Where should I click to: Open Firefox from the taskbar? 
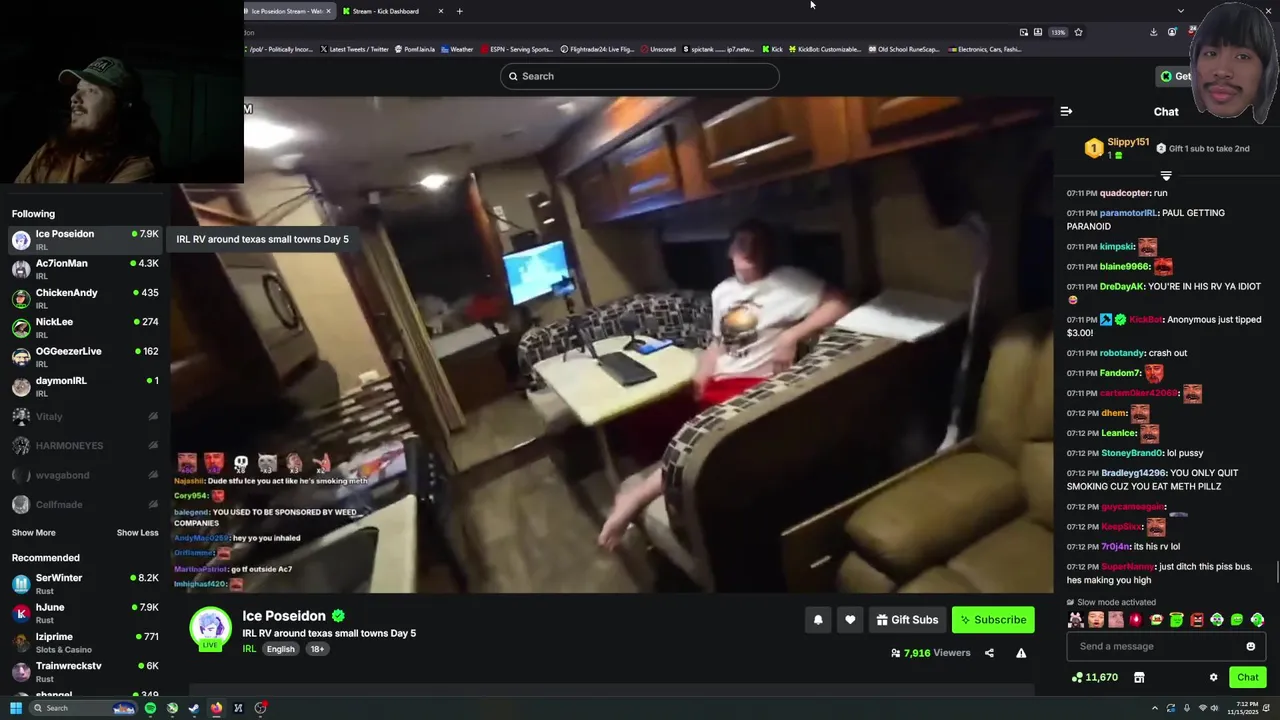click(x=216, y=708)
